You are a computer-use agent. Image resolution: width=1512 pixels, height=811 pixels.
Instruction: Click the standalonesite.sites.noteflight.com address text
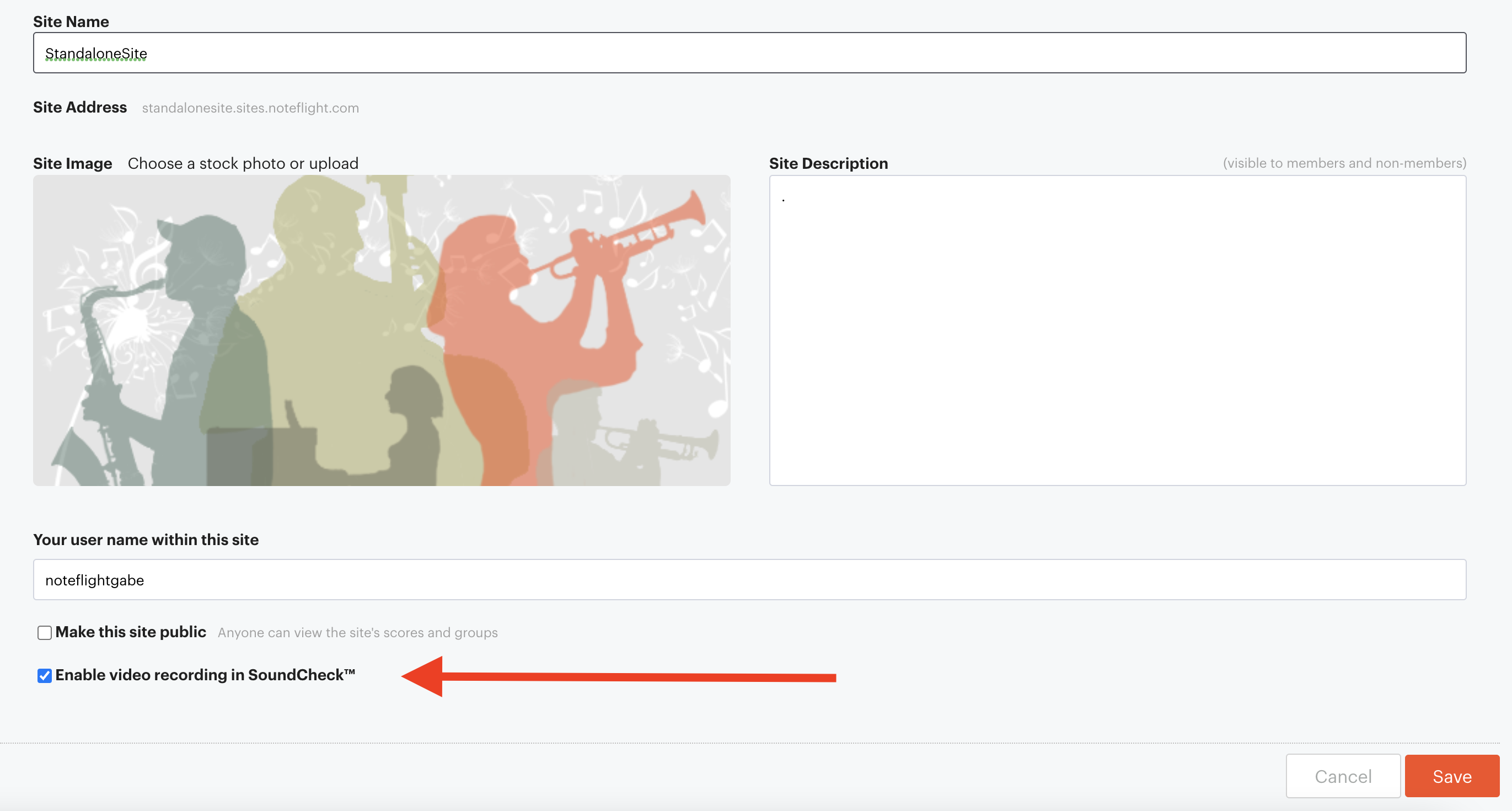tap(251, 108)
